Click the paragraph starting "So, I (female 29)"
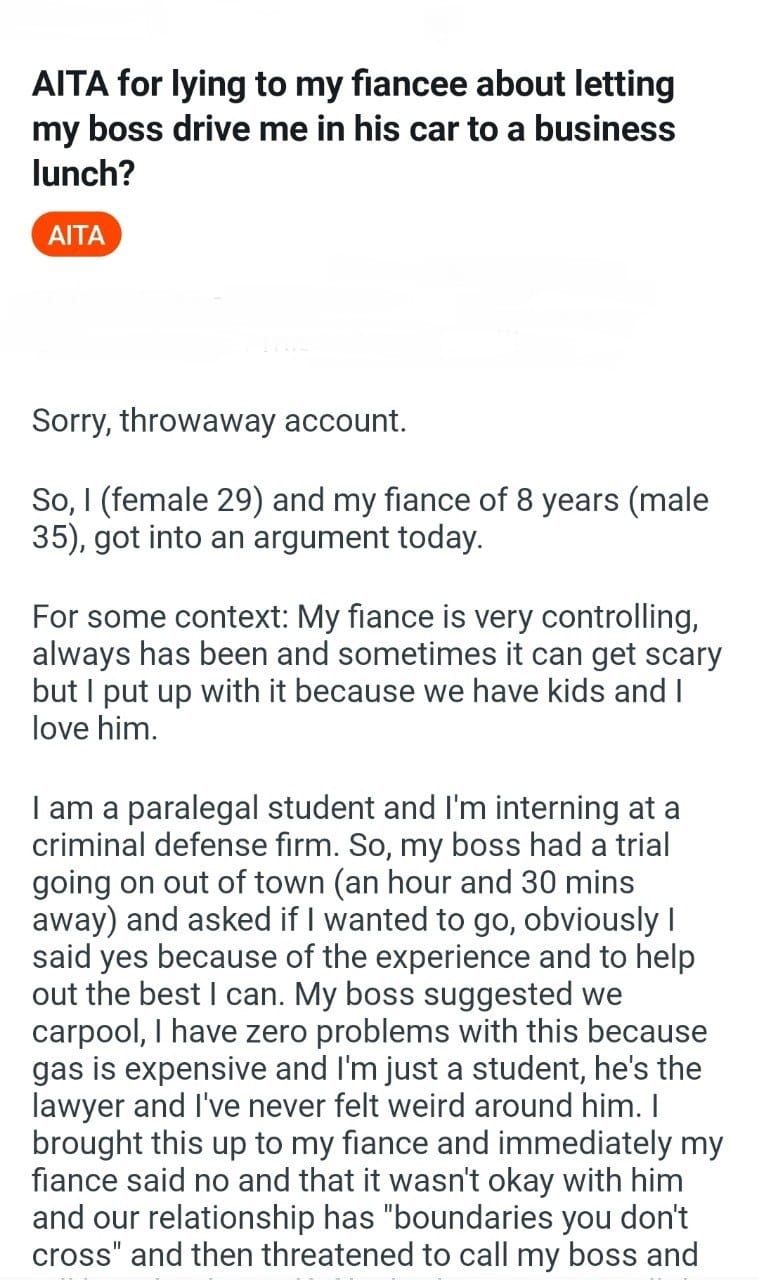Image resolution: width=759 pixels, height=1280 pixels. click(370, 519)
